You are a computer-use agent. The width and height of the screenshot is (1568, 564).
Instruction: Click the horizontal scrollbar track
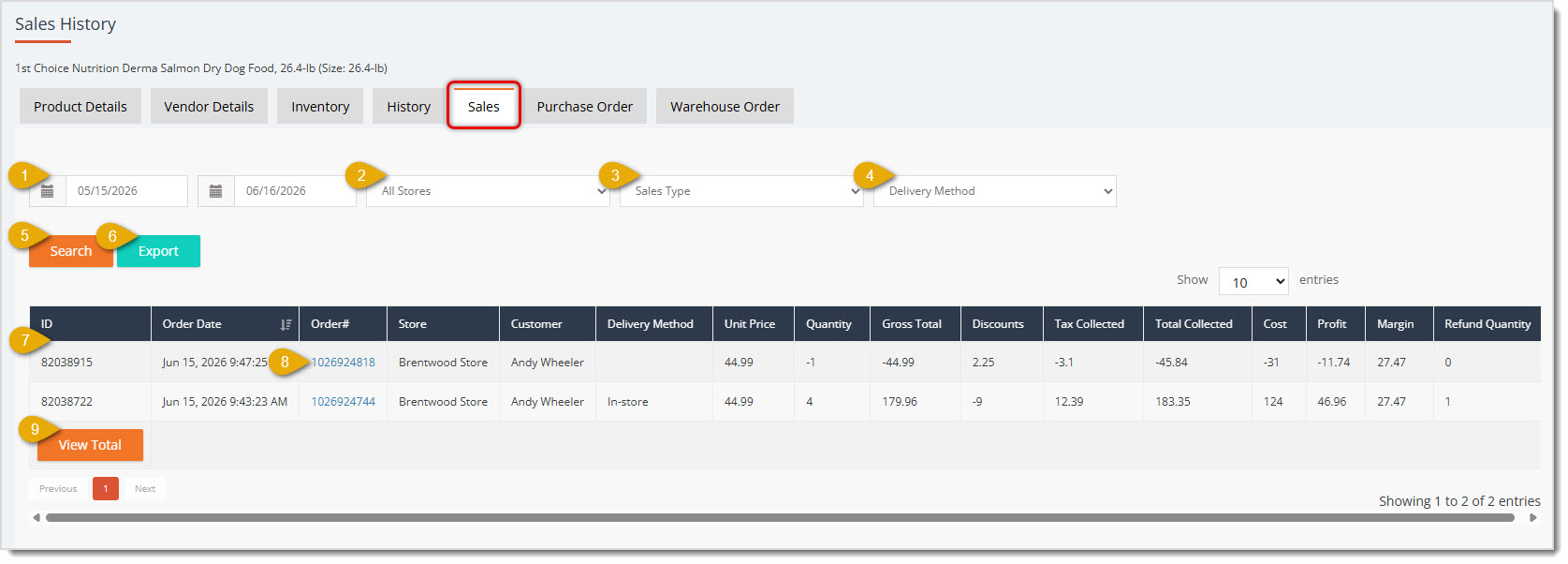tap(780, 517)
